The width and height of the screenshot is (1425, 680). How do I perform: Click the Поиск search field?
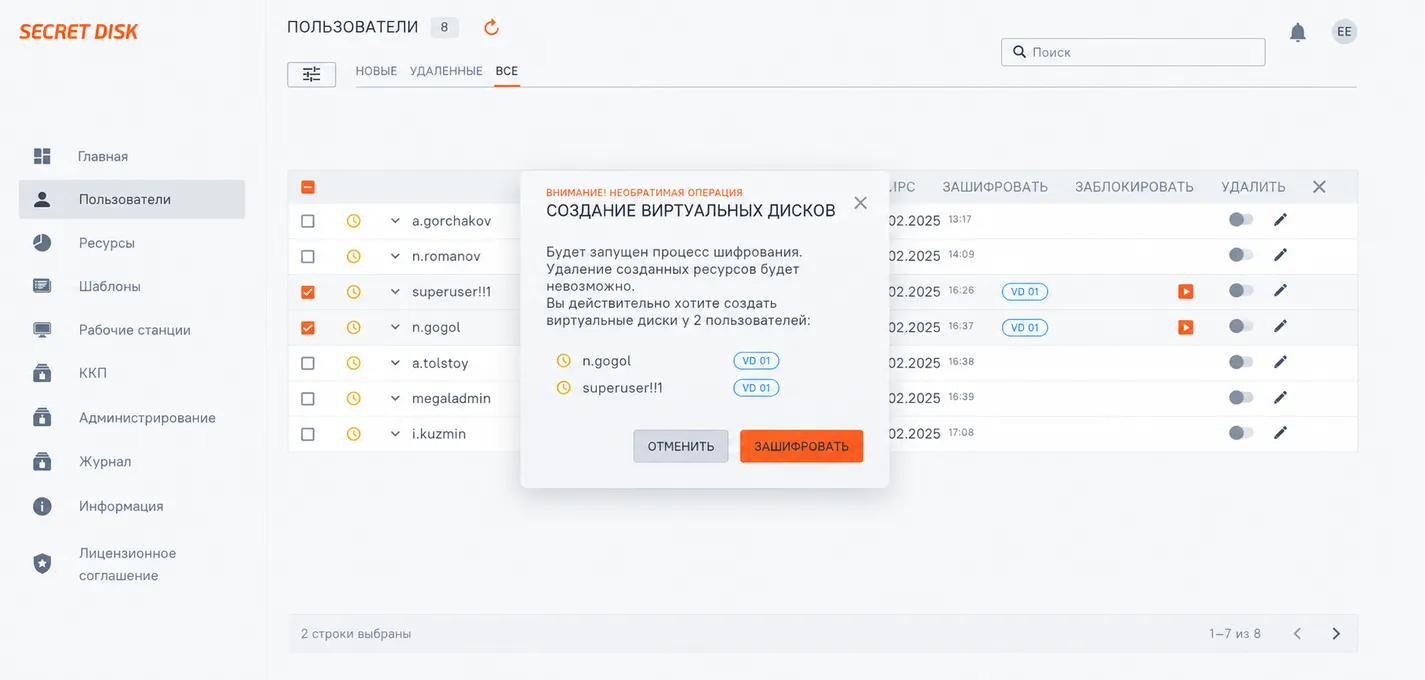click(x=1133, y=52)
